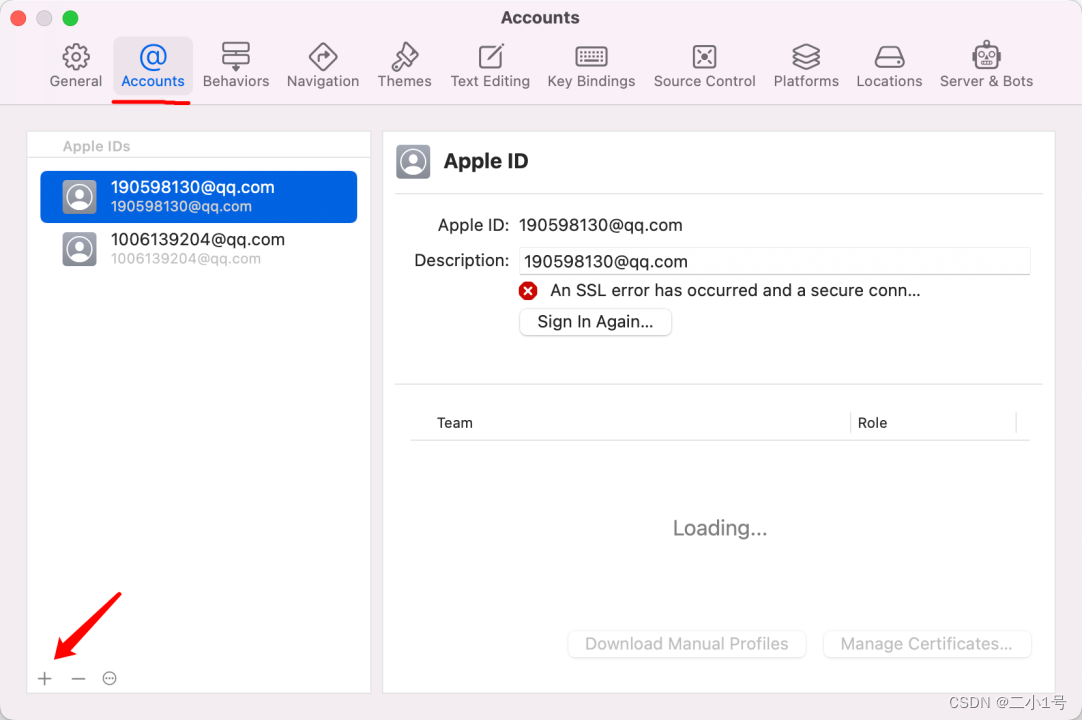
Task: Open the General preferences tab
Action: 76,67
